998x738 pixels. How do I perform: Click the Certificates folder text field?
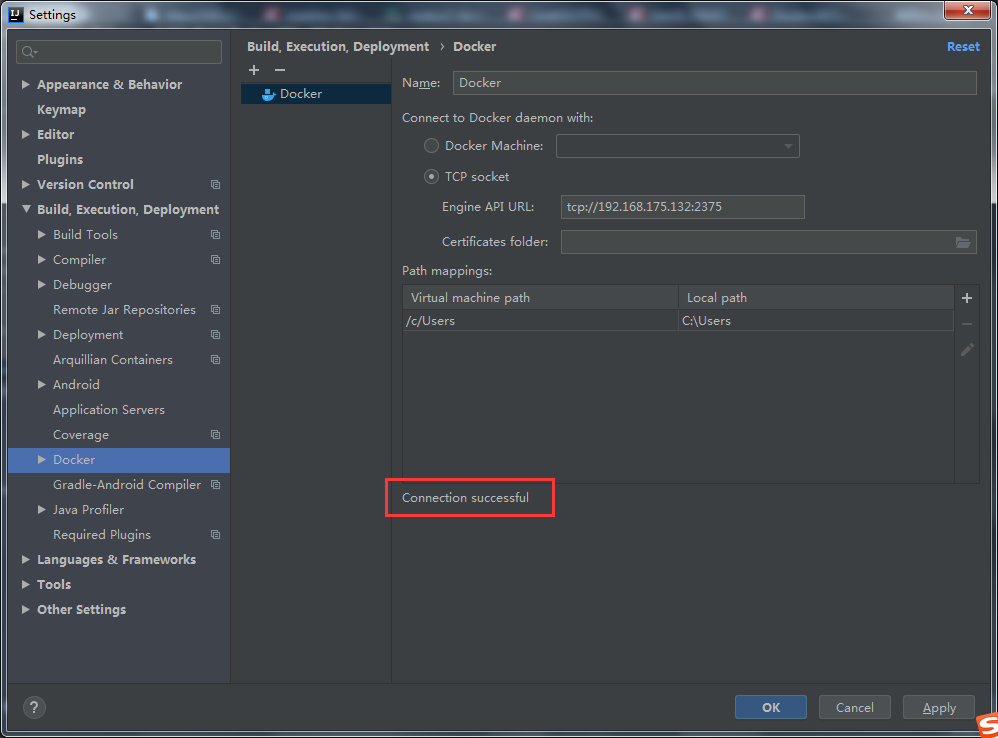click(x=756, y=242)
